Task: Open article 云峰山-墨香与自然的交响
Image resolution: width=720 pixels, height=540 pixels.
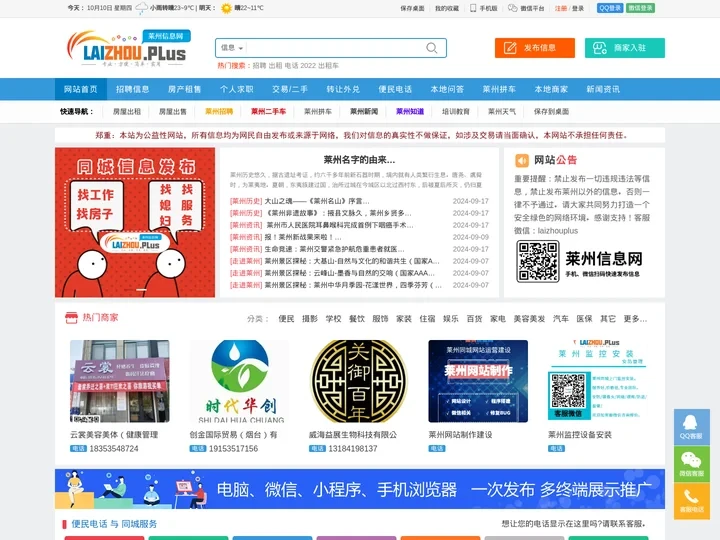Action: 350,273
